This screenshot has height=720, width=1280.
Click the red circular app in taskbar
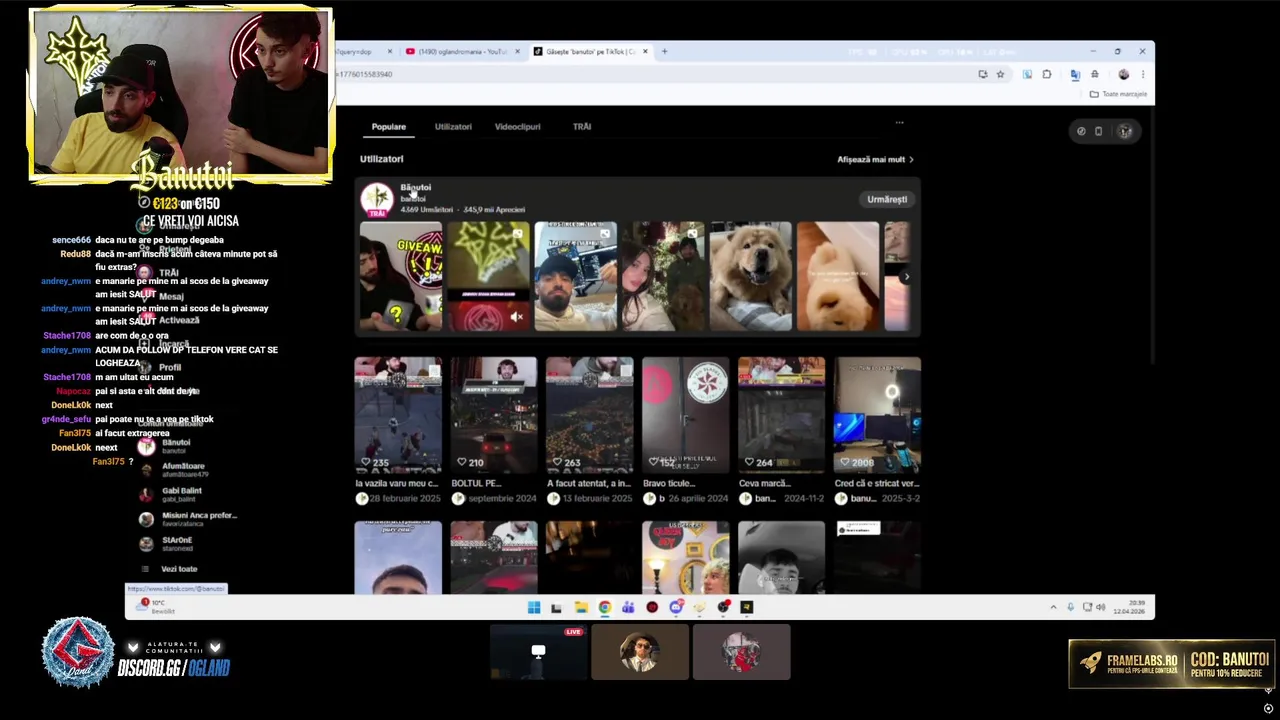652,607
